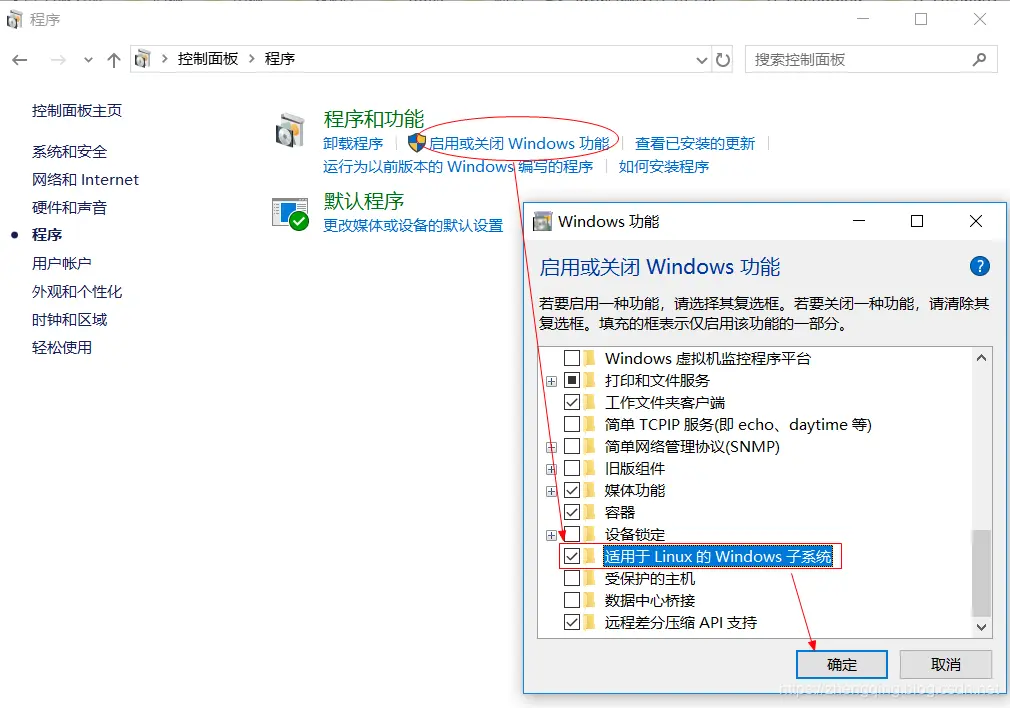Check 数据中心桥接 checkbox
This screenshot has width=1010, height=708.
pos(571,600)
